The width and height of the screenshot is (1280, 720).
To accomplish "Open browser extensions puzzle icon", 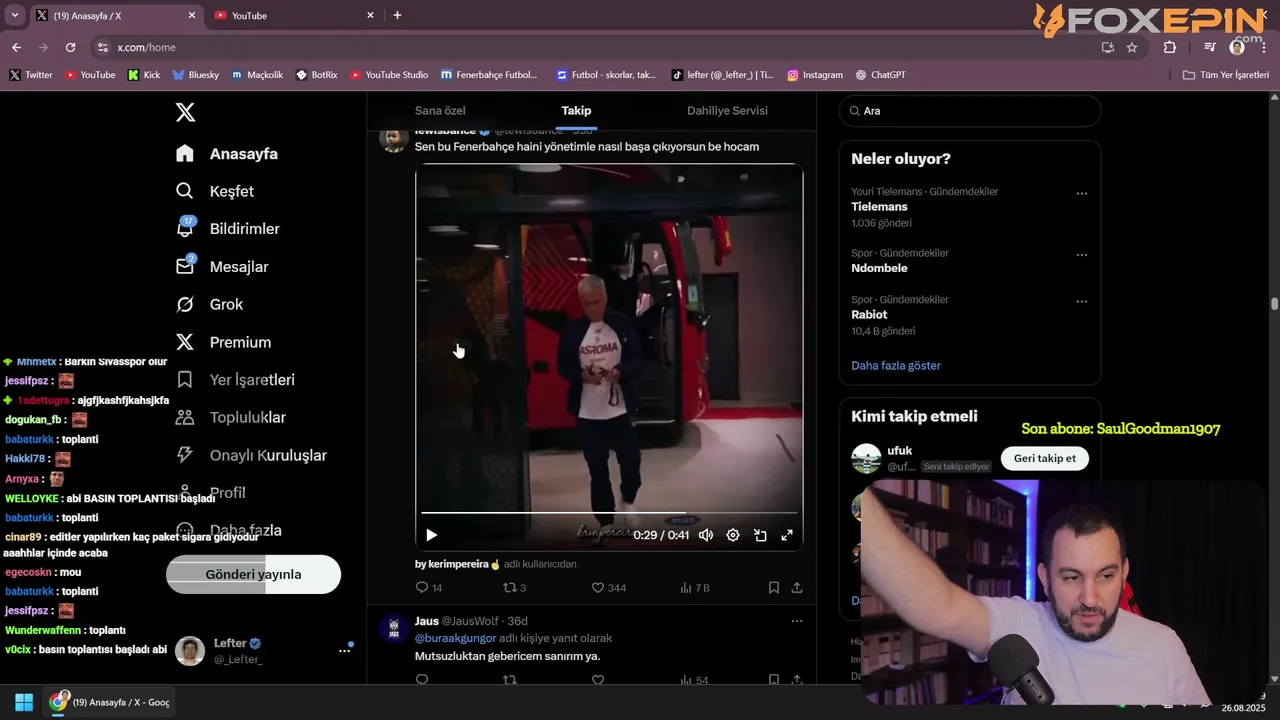I will click(1170, 47).
